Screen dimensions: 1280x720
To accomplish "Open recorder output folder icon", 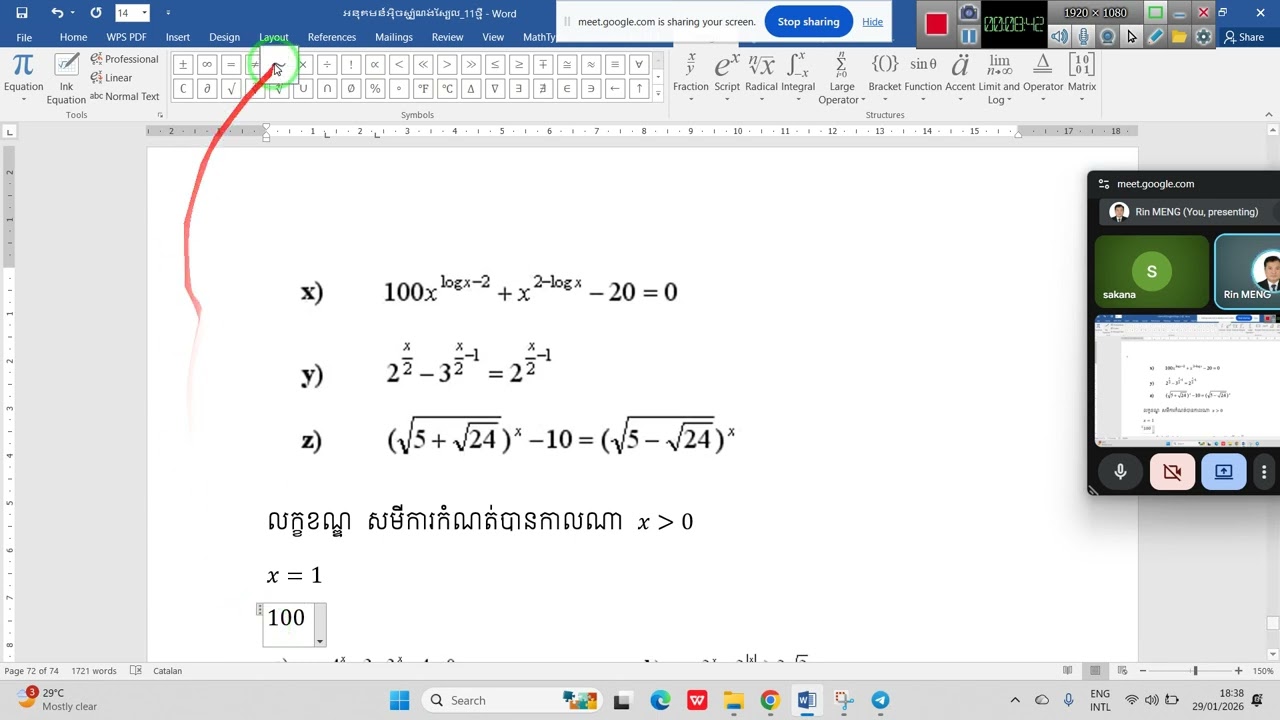I will (1179, 37).
